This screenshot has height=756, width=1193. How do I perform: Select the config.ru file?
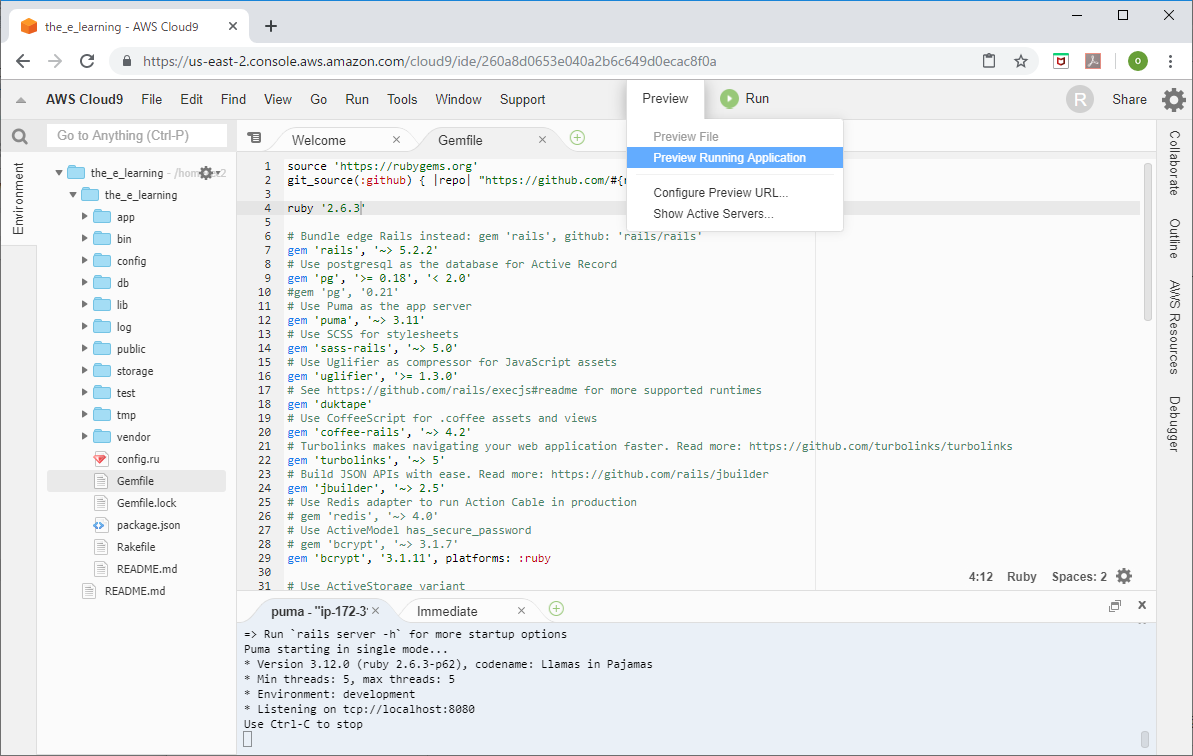138,459
